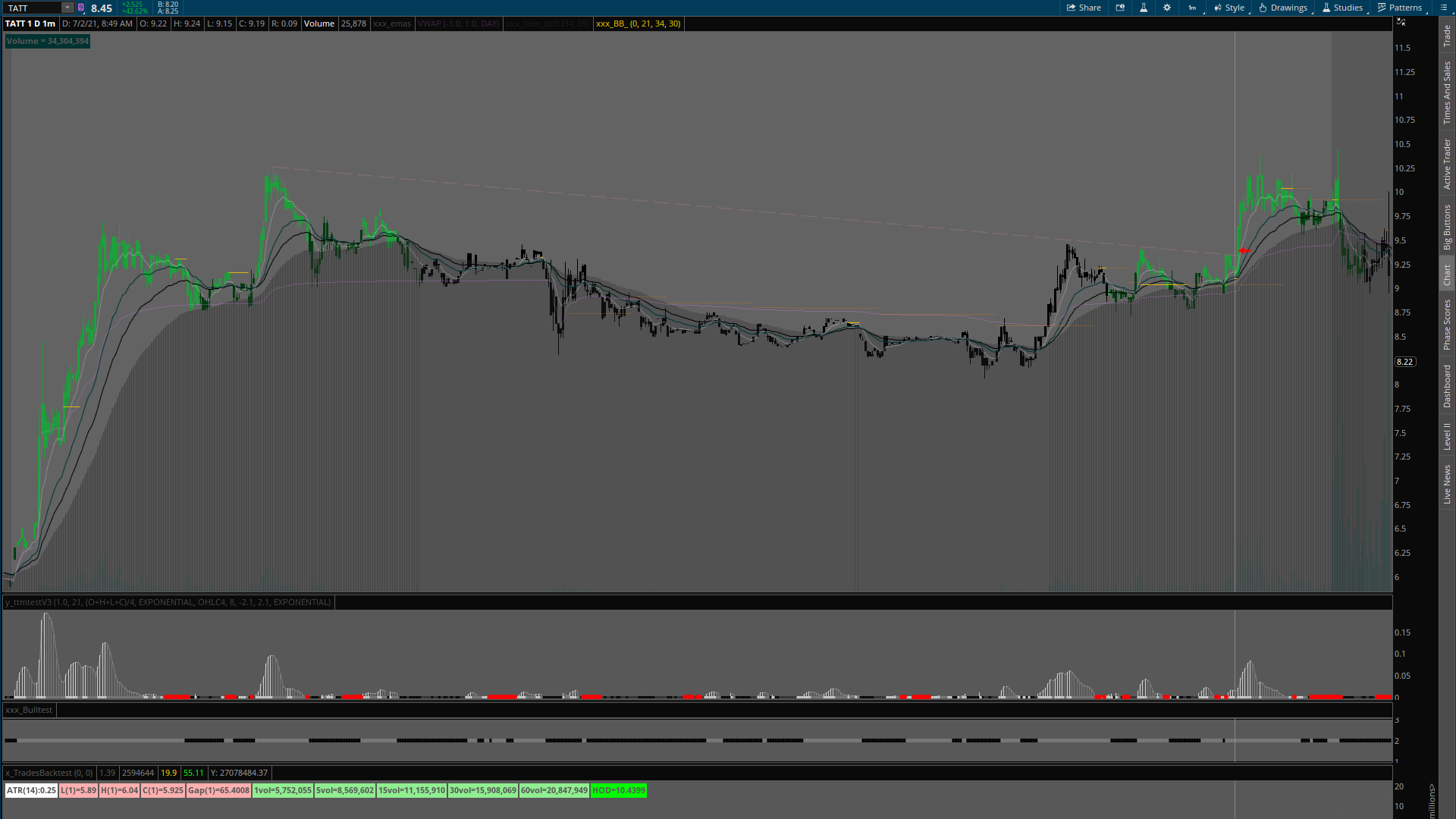Screen dimensions: 1456x819
Task: Click the Share chart button
Action: (1084, 8)
